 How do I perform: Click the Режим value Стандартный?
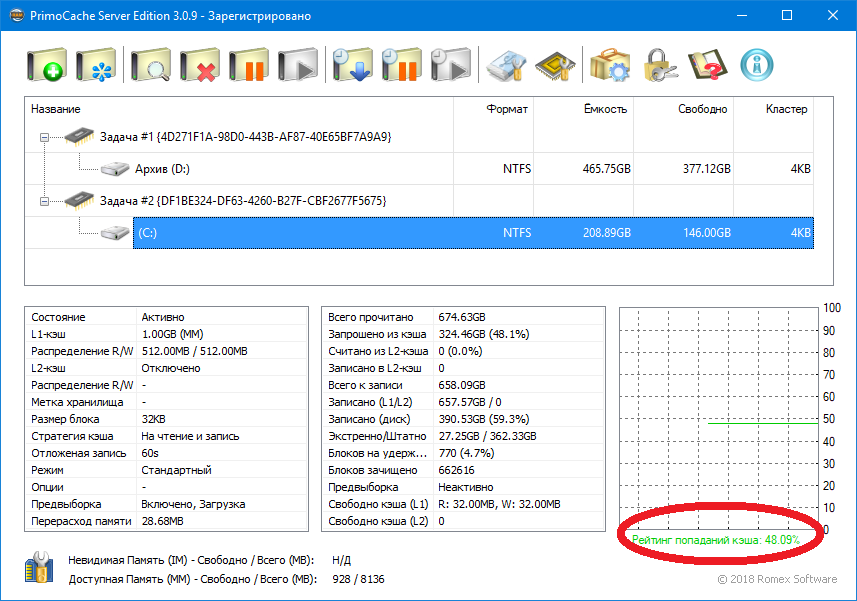177,470
